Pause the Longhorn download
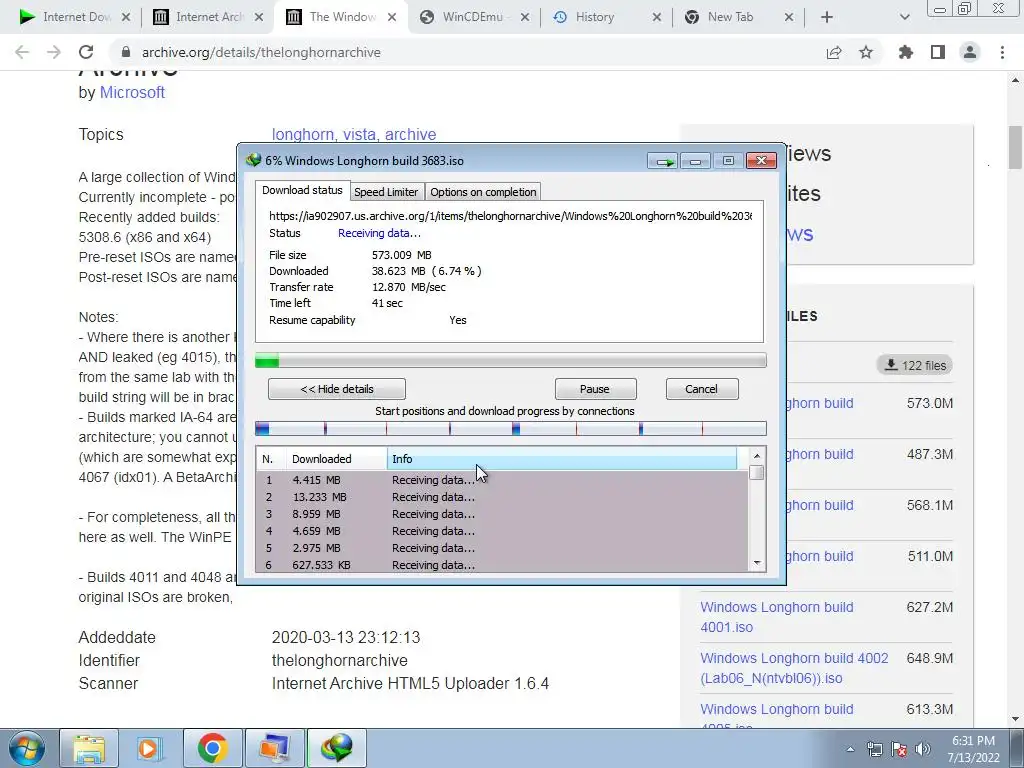Image resolution: width=1024 pixels, height=768 pixels. (x=595, y=389)
